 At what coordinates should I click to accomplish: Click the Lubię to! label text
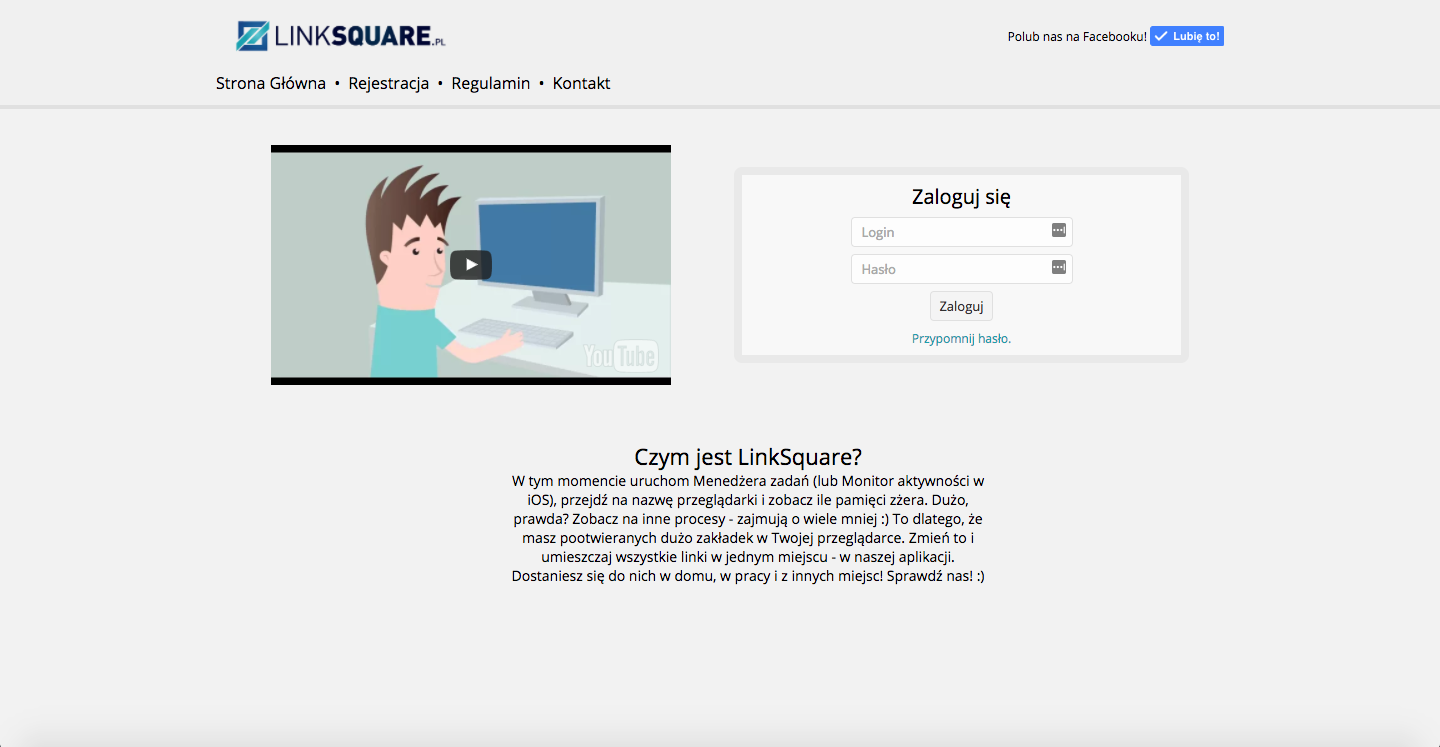(1196, 36)
